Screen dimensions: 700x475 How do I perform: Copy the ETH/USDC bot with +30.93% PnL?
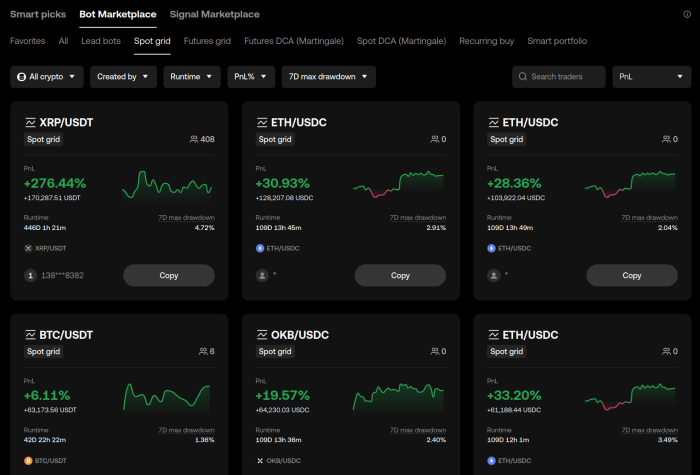(400, 275)
